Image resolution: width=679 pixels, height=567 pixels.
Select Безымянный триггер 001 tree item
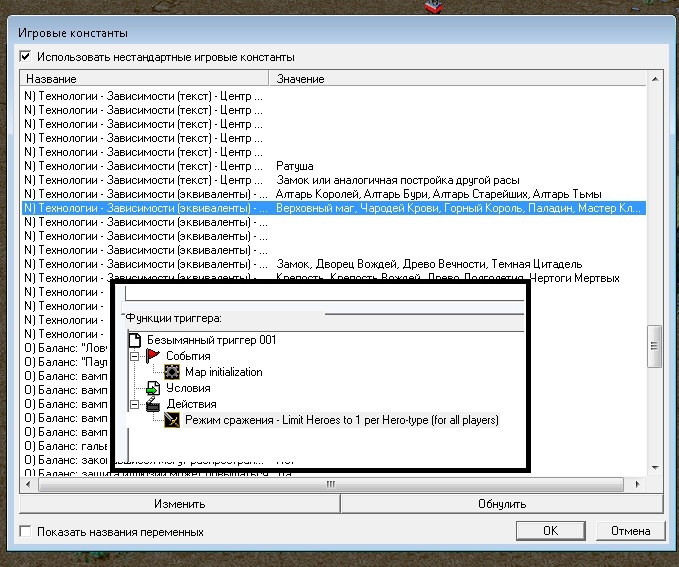[x=212, y=340]
